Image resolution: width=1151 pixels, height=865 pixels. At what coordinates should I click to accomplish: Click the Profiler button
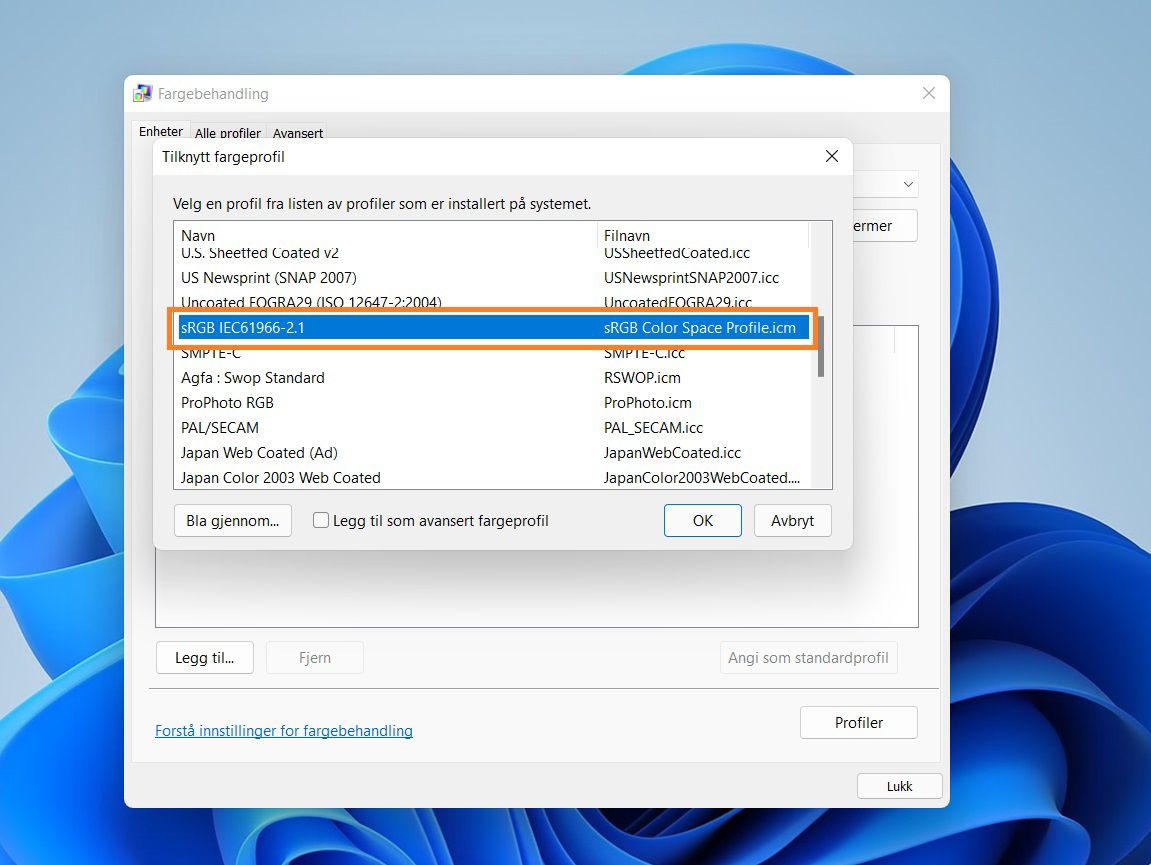click(859, 723)
